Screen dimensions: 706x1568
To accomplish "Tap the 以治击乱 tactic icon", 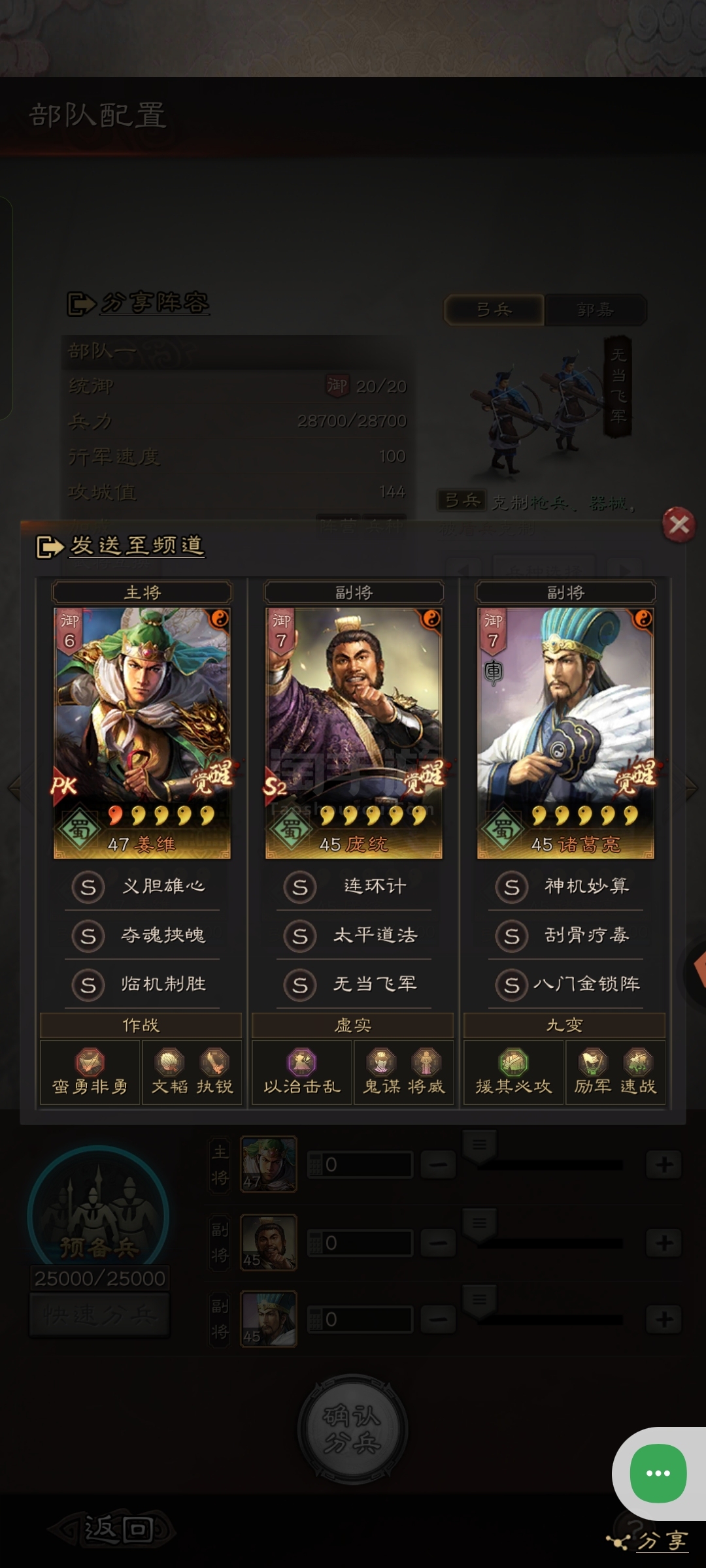I will (302, 1062).
